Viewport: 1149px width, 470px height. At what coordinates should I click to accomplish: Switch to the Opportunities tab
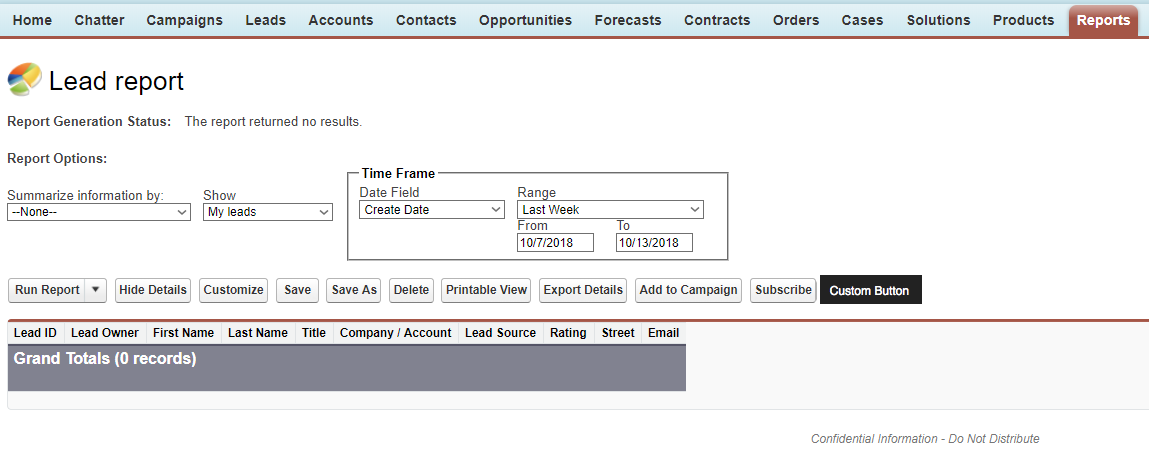click(x=525, y=20)
